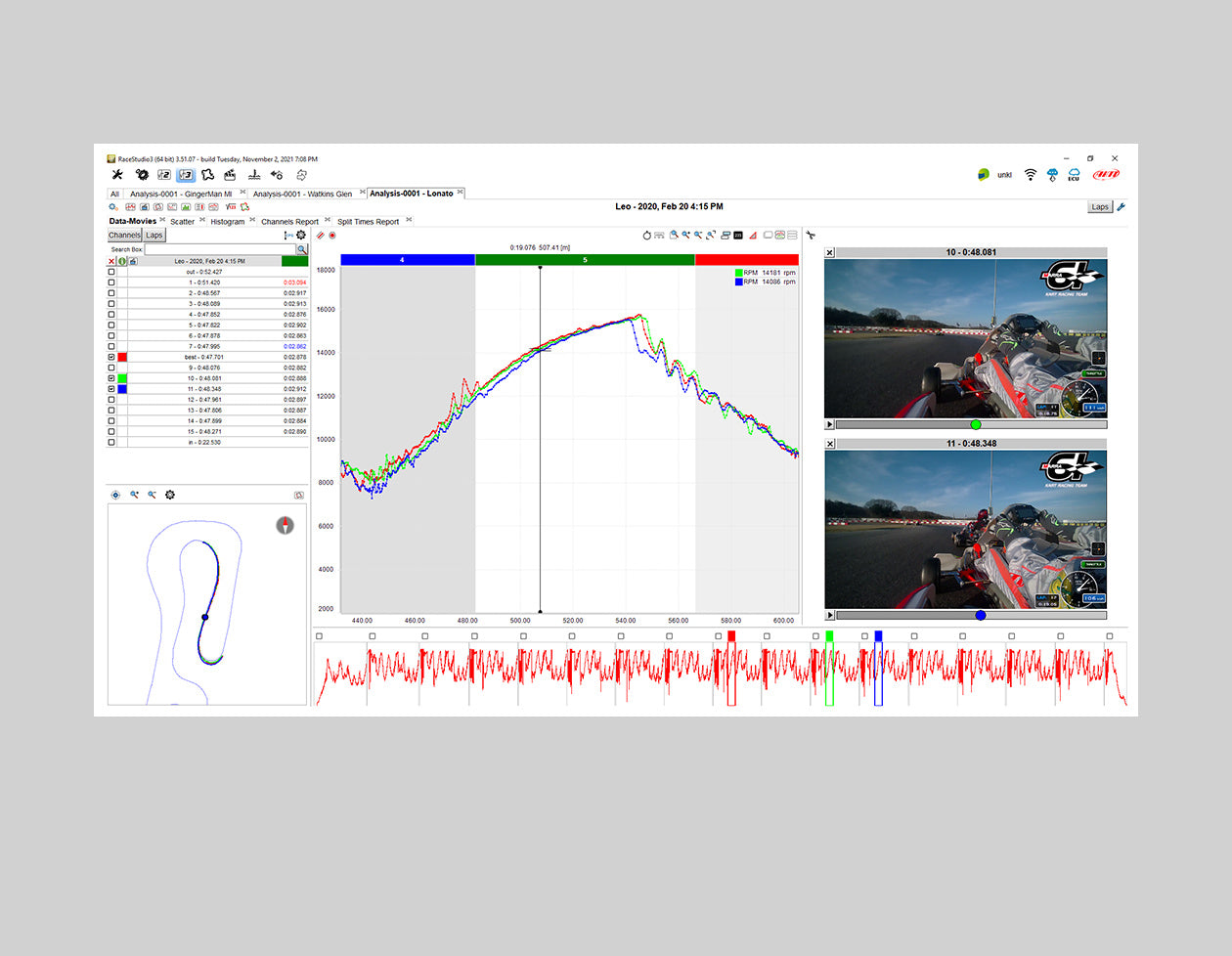
Task: Uncheck the best - 0:47.701 lap checkbox
Action: [x=111, y=358]
